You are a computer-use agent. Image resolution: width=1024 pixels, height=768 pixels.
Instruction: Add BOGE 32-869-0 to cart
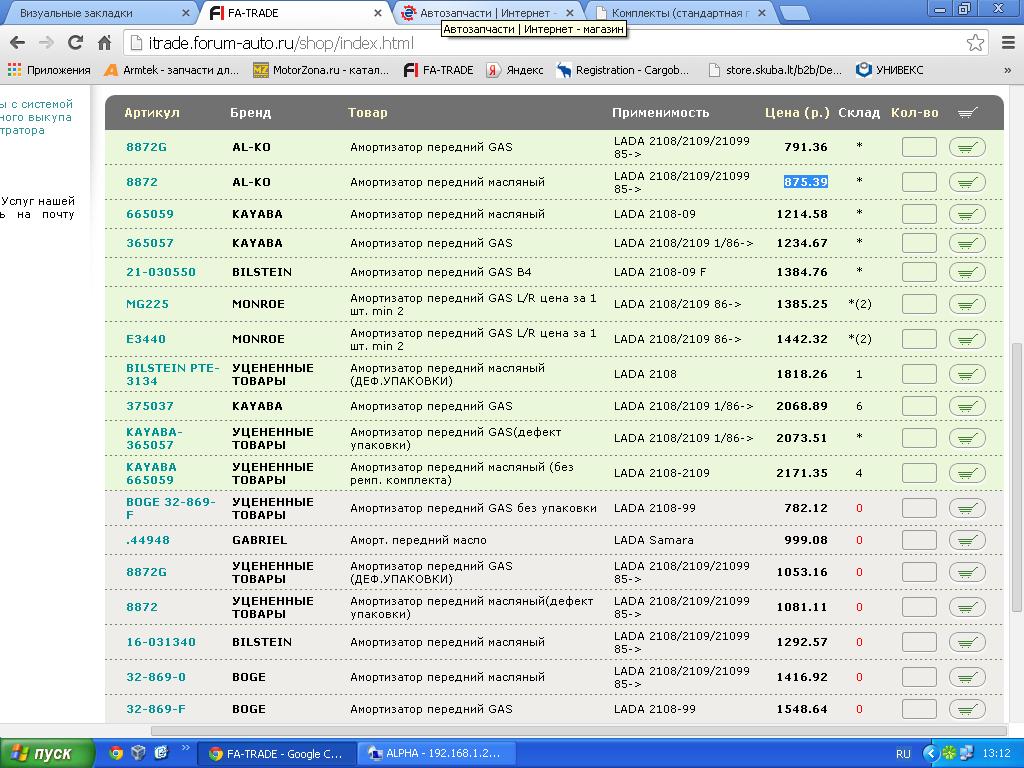point(967,677)
